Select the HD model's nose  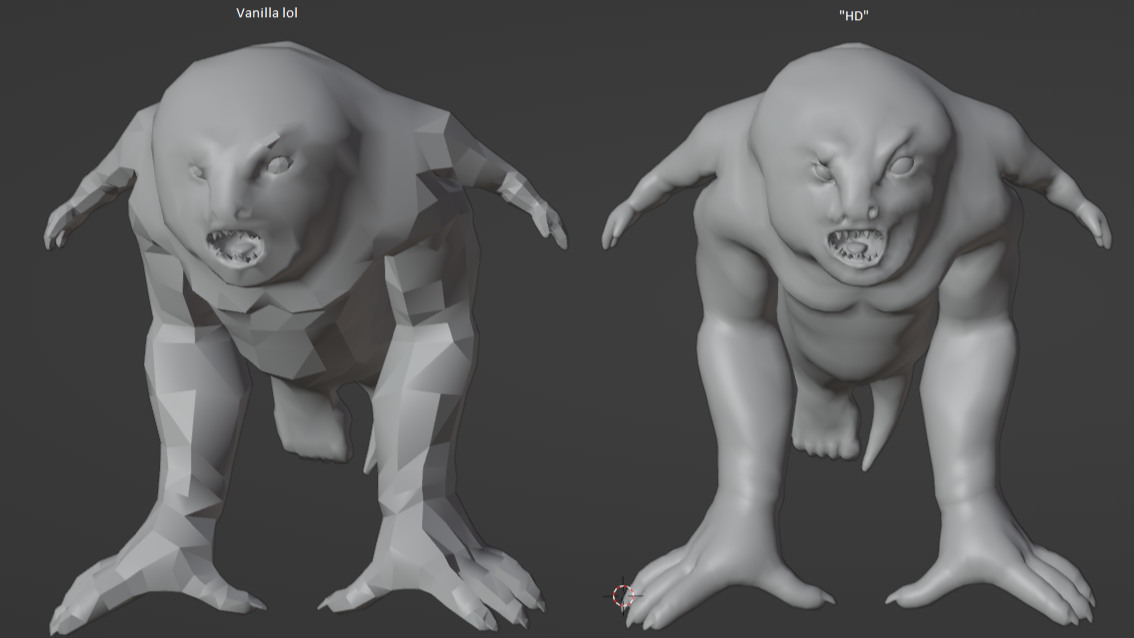click(871, 212)
